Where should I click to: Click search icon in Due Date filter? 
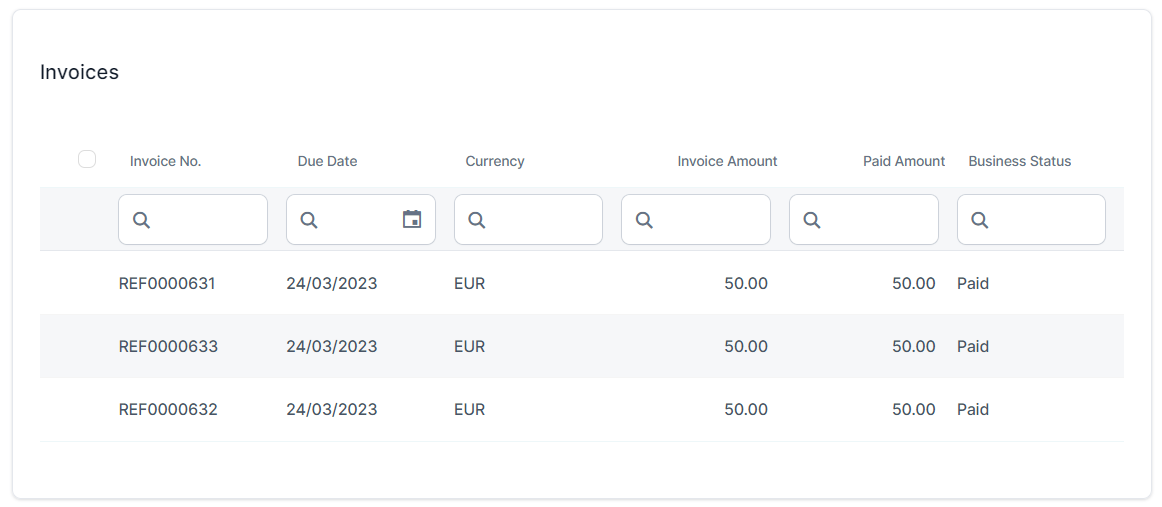pyautogui.click(x=309, y=220)
